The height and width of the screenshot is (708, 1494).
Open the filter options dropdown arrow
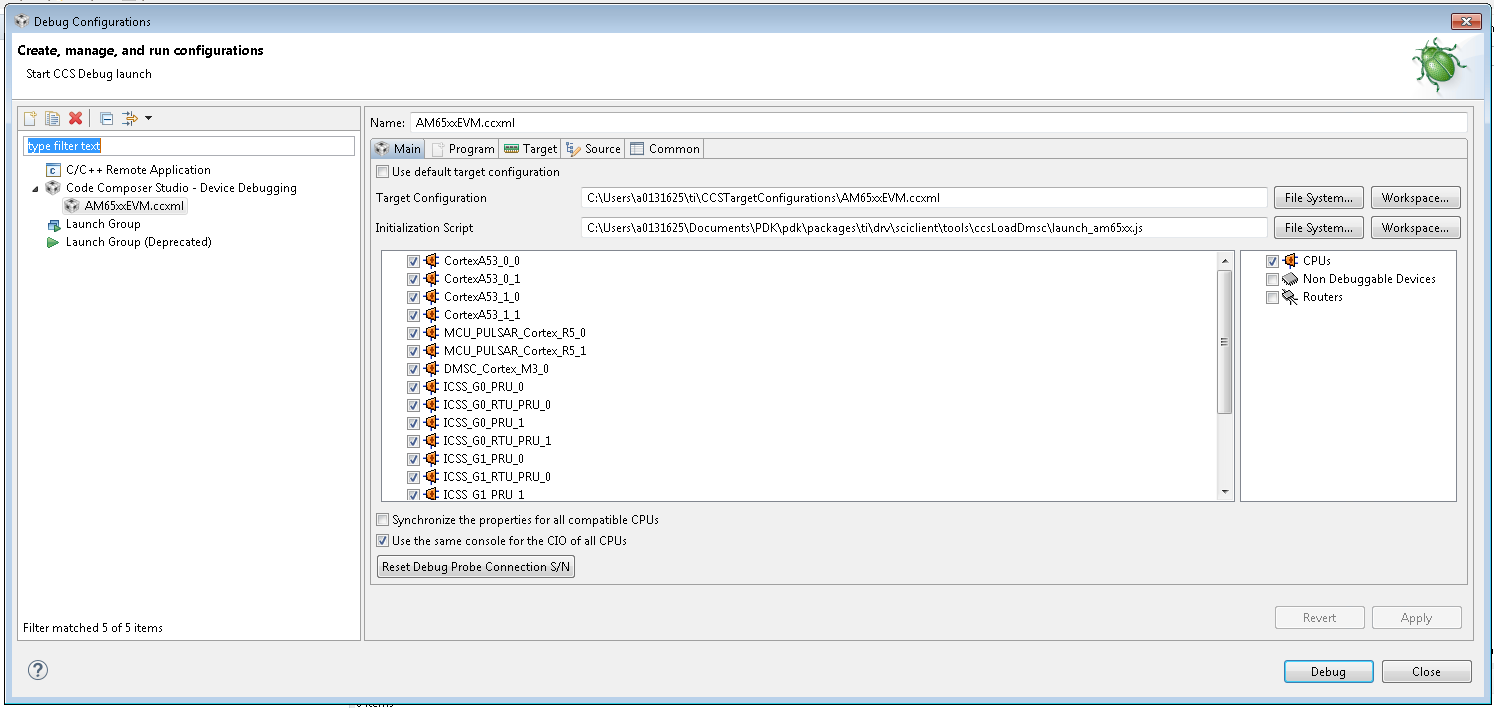pos(149,119)
